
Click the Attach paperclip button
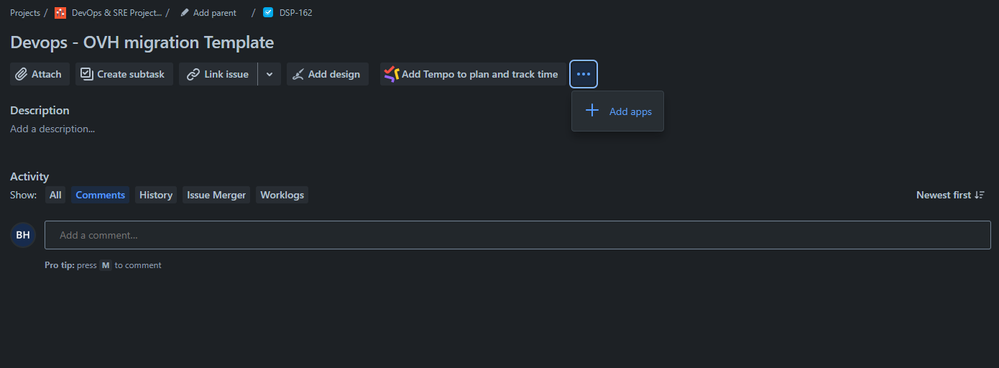(40, 74)
